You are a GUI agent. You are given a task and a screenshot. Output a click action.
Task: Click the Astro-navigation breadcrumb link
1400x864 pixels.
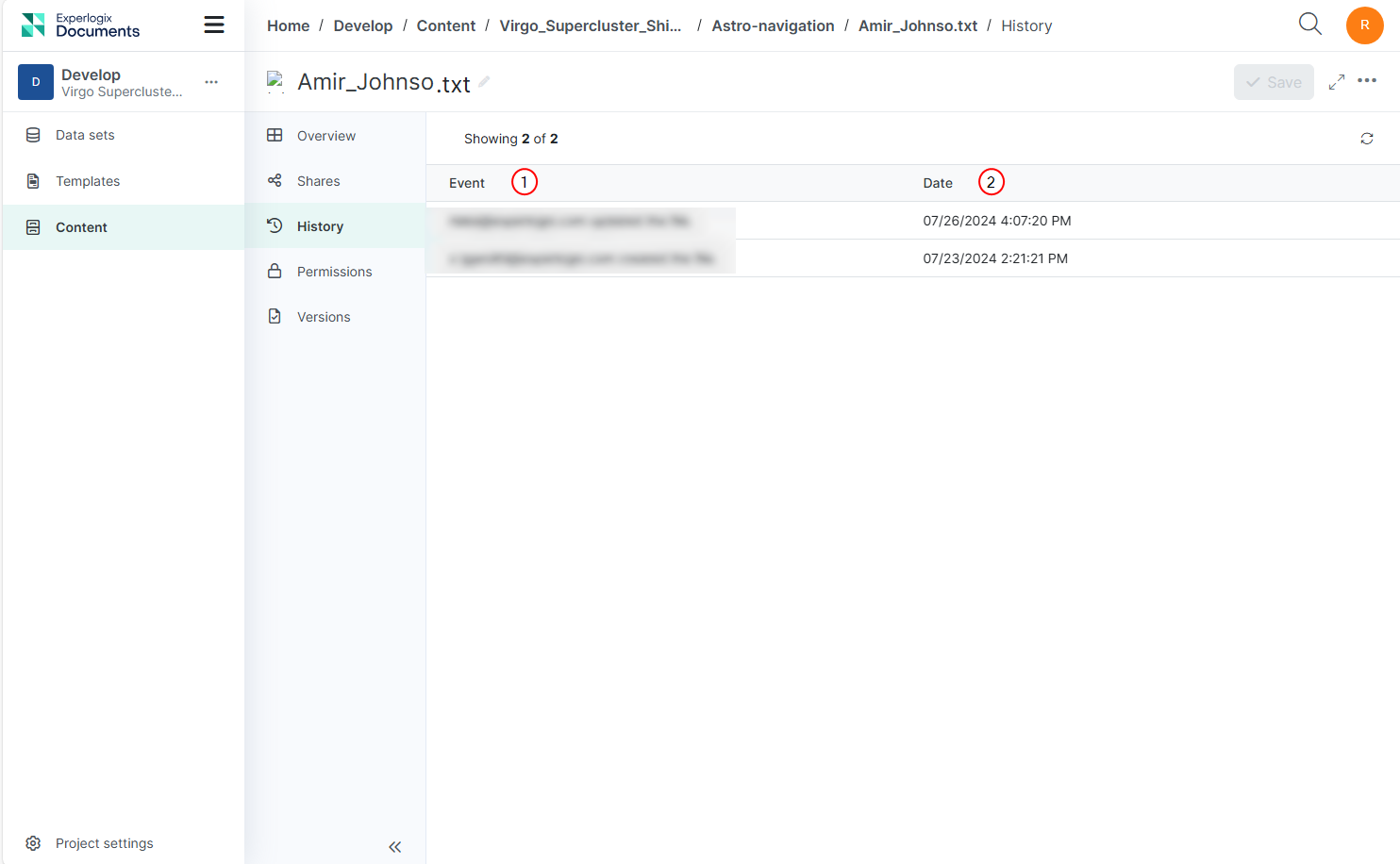pos(773,25)
